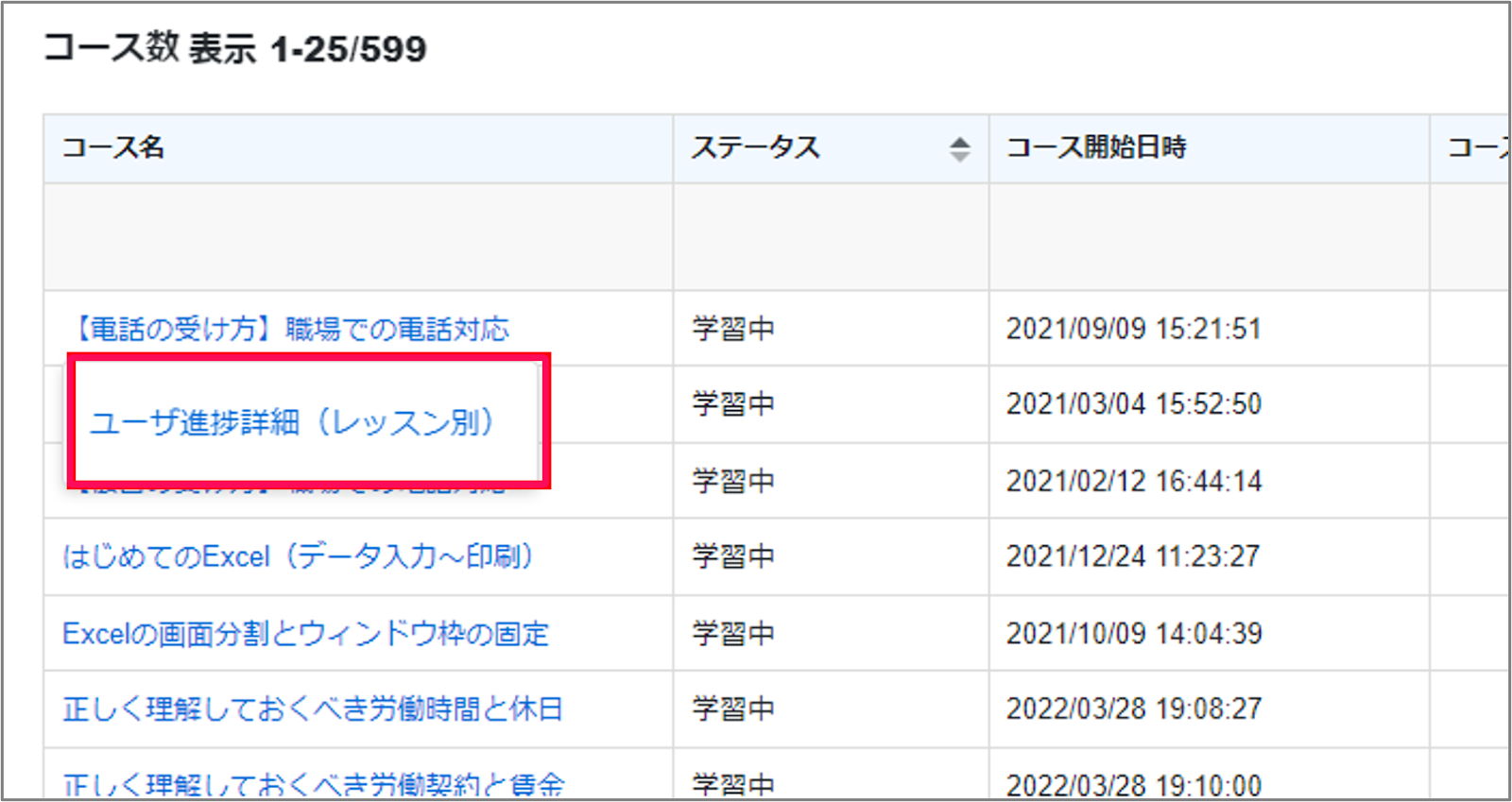Sort by the ステータス column arrows
Viewport: 1512px width, 802px height.
tap(959, 148)
